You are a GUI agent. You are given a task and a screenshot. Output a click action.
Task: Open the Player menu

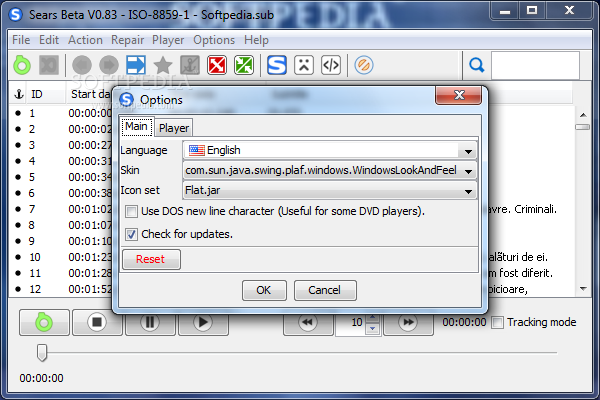[x=168, y=40]
